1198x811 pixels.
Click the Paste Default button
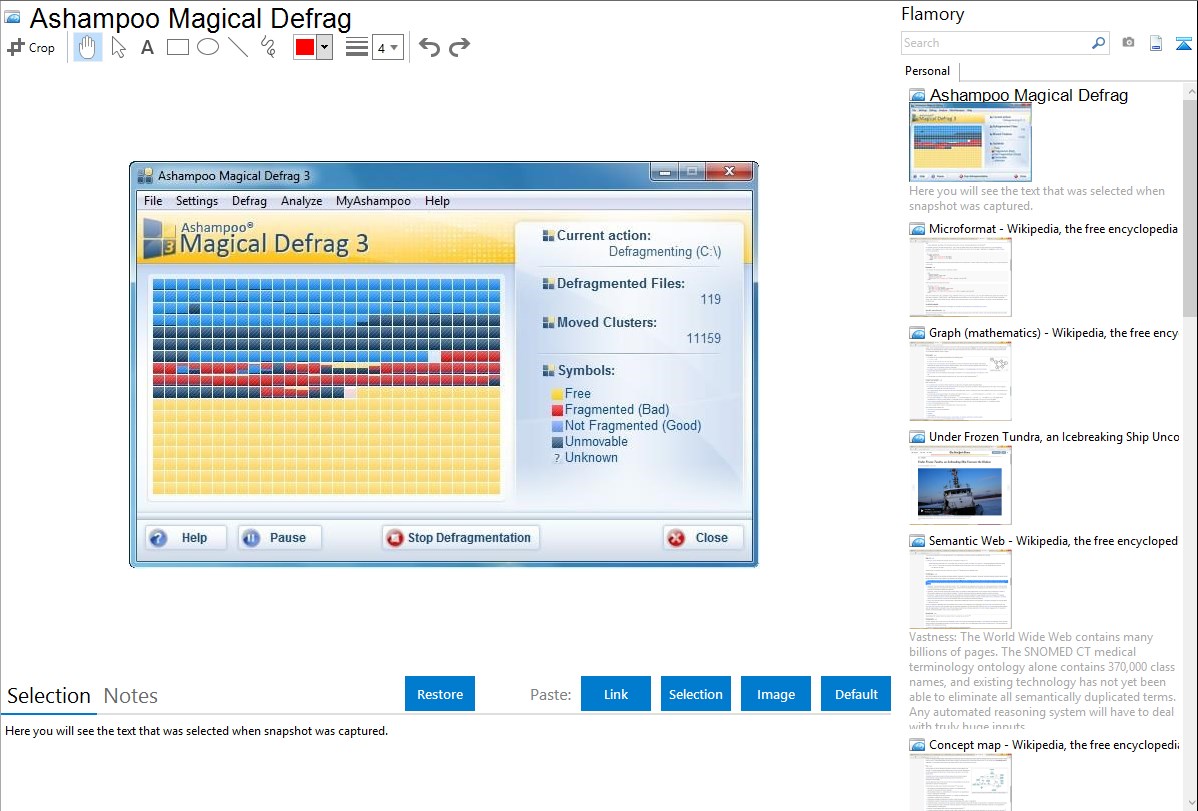(856, 694)
